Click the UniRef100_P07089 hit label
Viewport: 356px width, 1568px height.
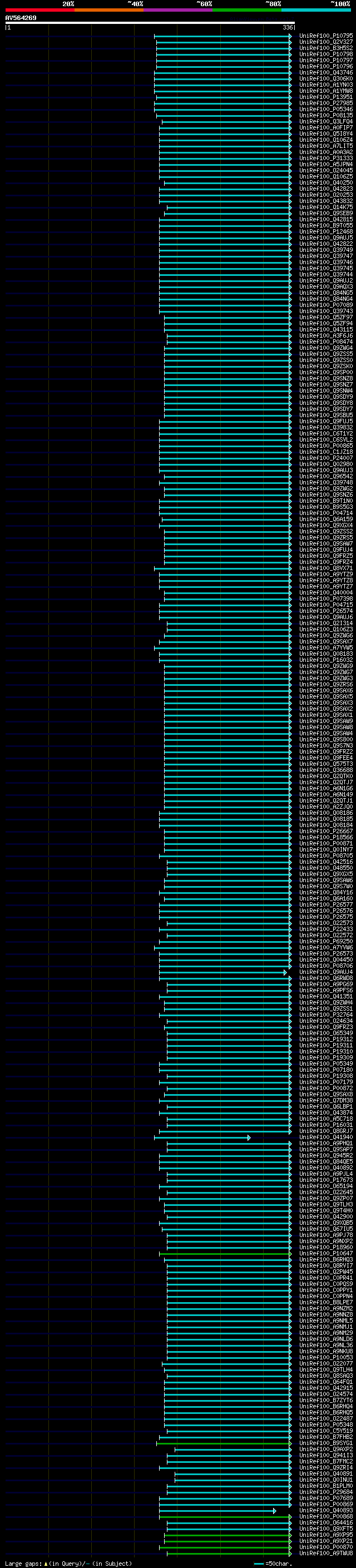click(325, 305)
